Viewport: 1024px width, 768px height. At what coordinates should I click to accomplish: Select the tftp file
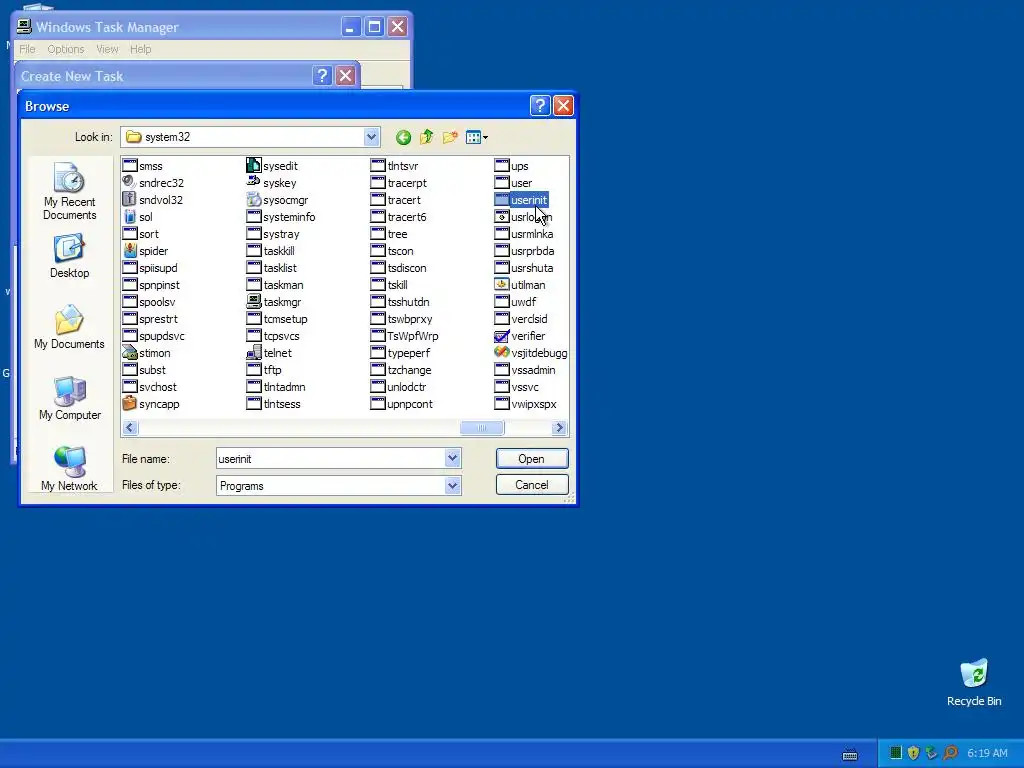click(264, 370)
